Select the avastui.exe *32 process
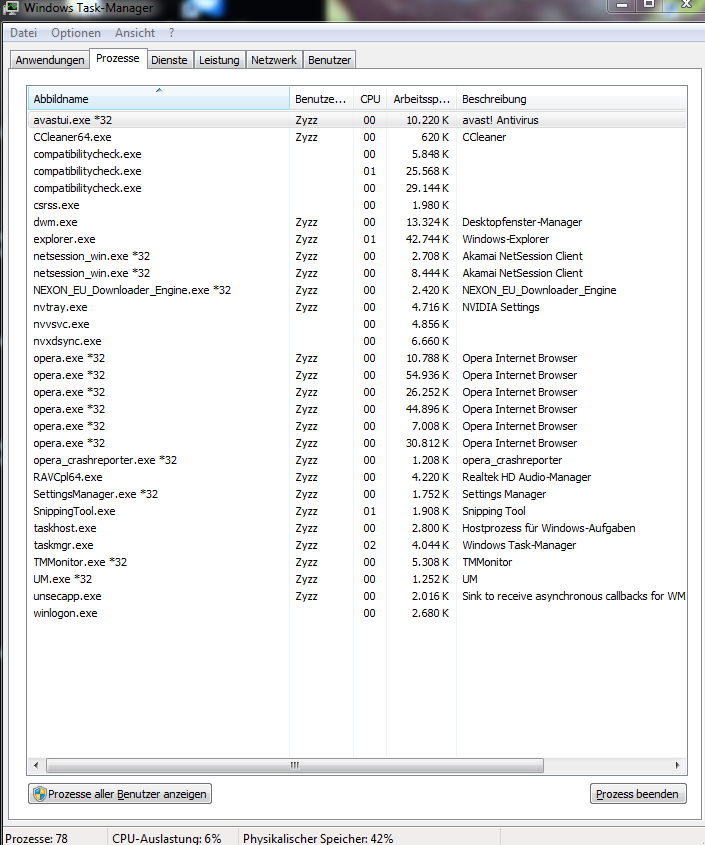This screenshot has height=845, width=705. pyautogui.click(x=357, y=120)
